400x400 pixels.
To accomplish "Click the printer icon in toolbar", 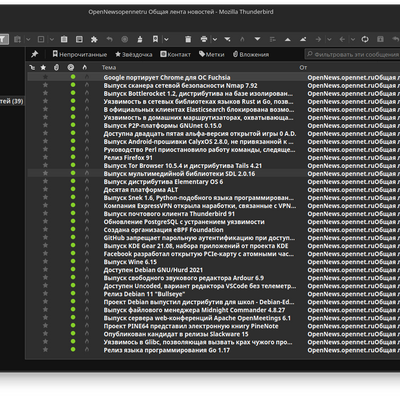I will tap(204, 39).
